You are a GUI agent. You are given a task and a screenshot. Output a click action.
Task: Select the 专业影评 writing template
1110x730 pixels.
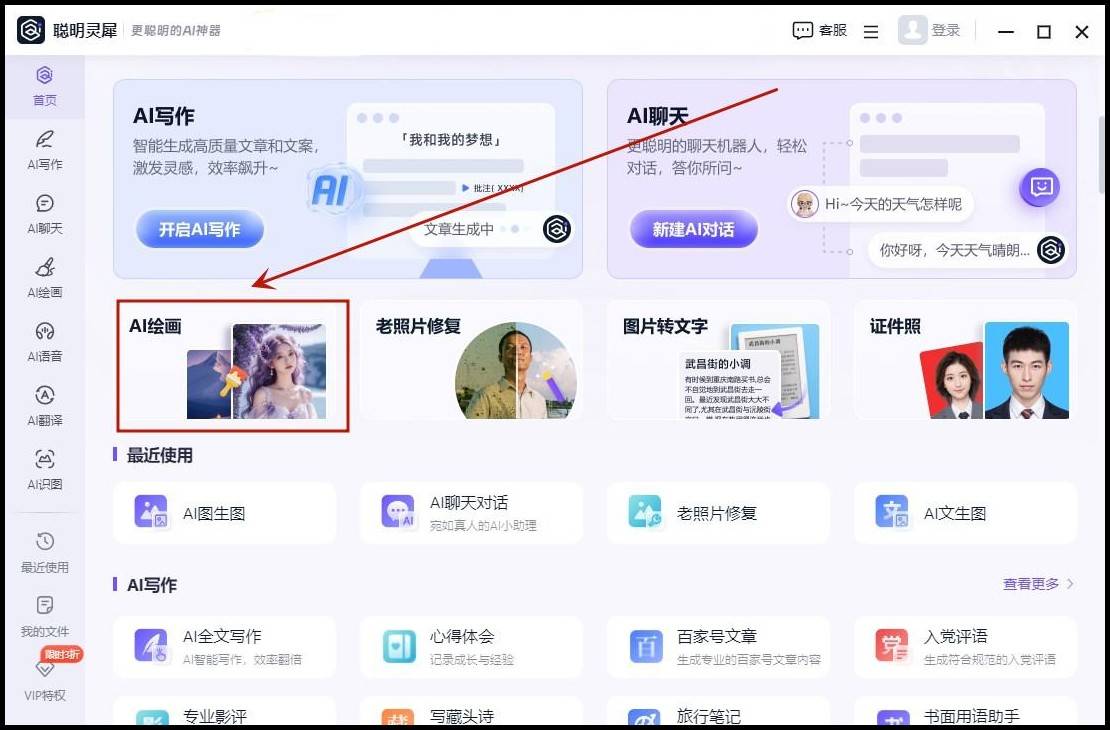pos(224,712)
